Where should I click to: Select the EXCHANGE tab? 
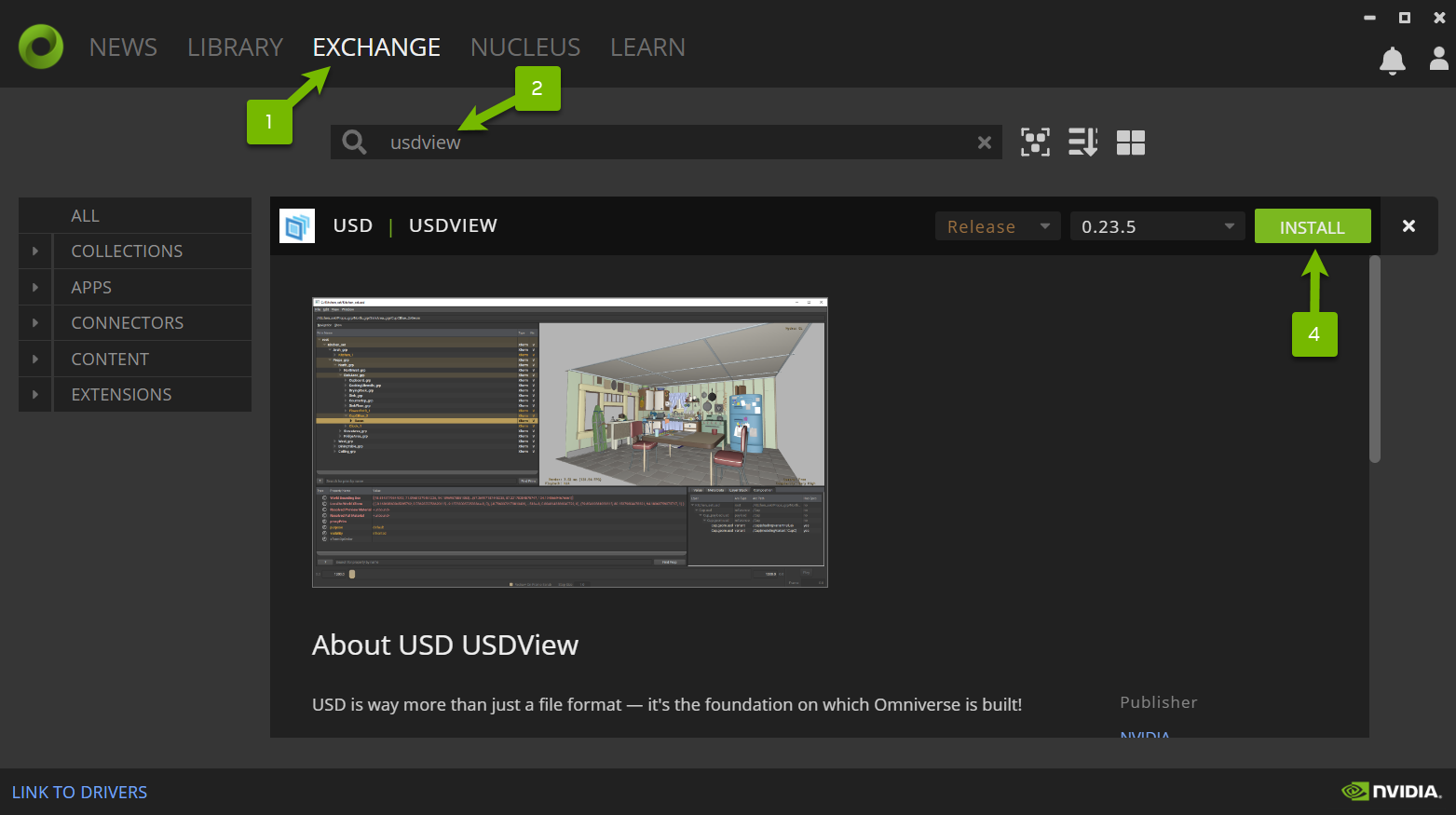376,48
